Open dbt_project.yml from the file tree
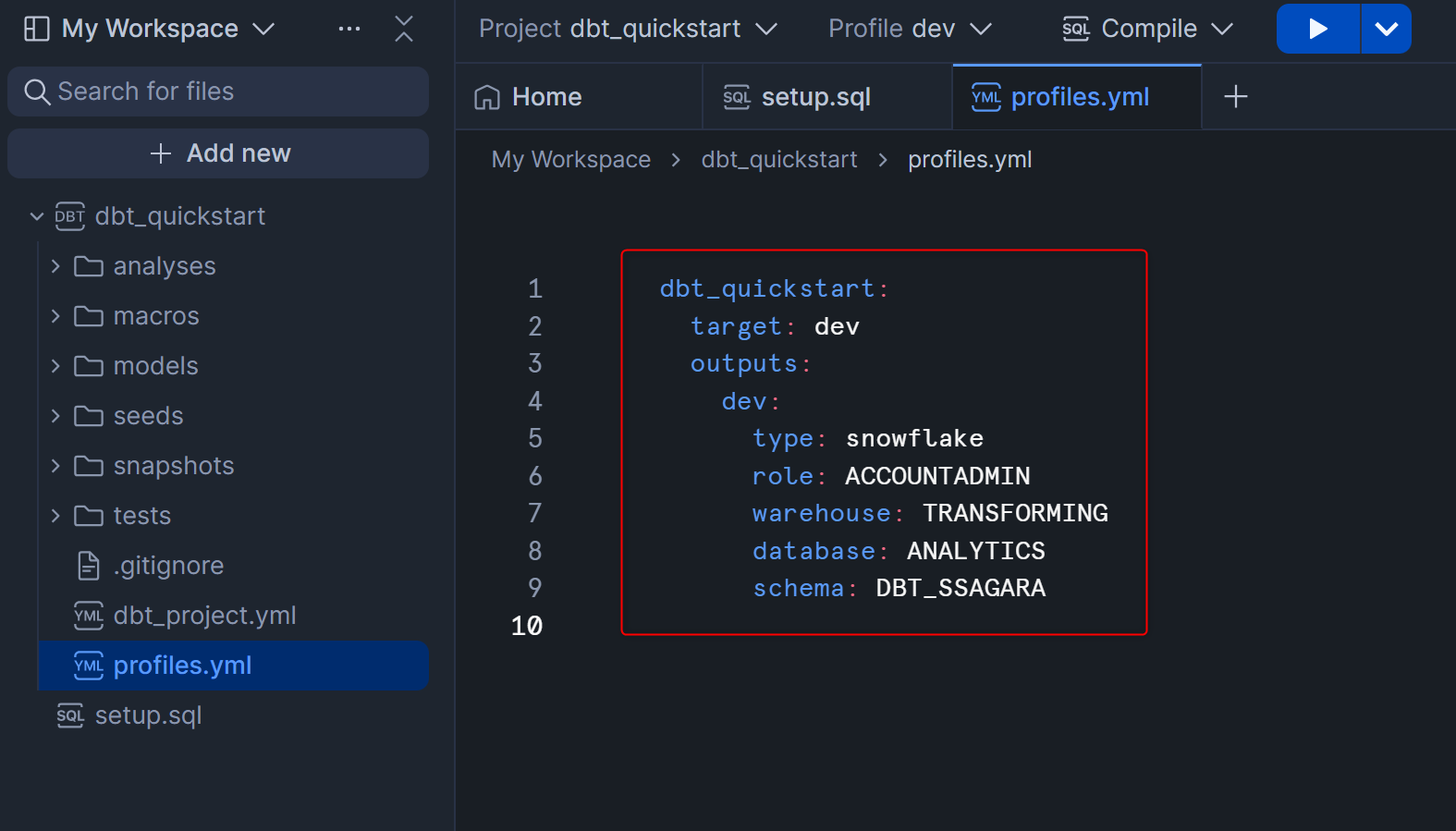 (233, 616)
